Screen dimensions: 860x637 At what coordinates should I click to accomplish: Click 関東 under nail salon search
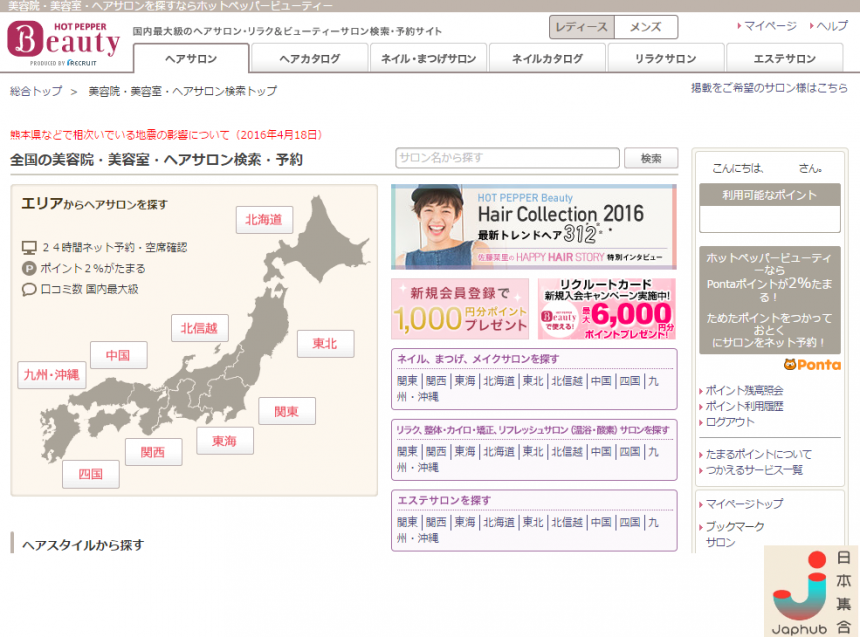coord(408,381)
